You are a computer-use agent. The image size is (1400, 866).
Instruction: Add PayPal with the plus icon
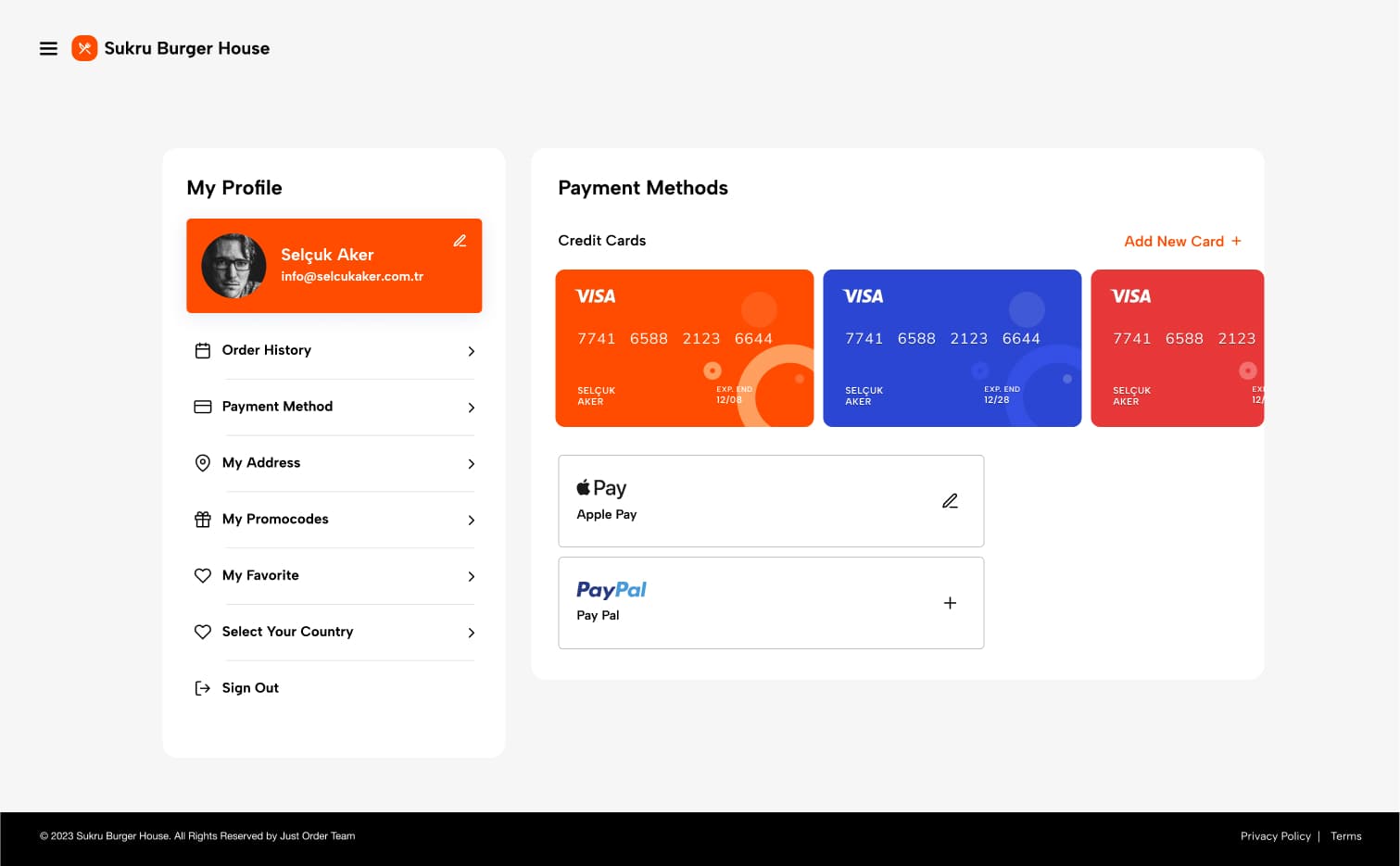(x=950, y=603)
